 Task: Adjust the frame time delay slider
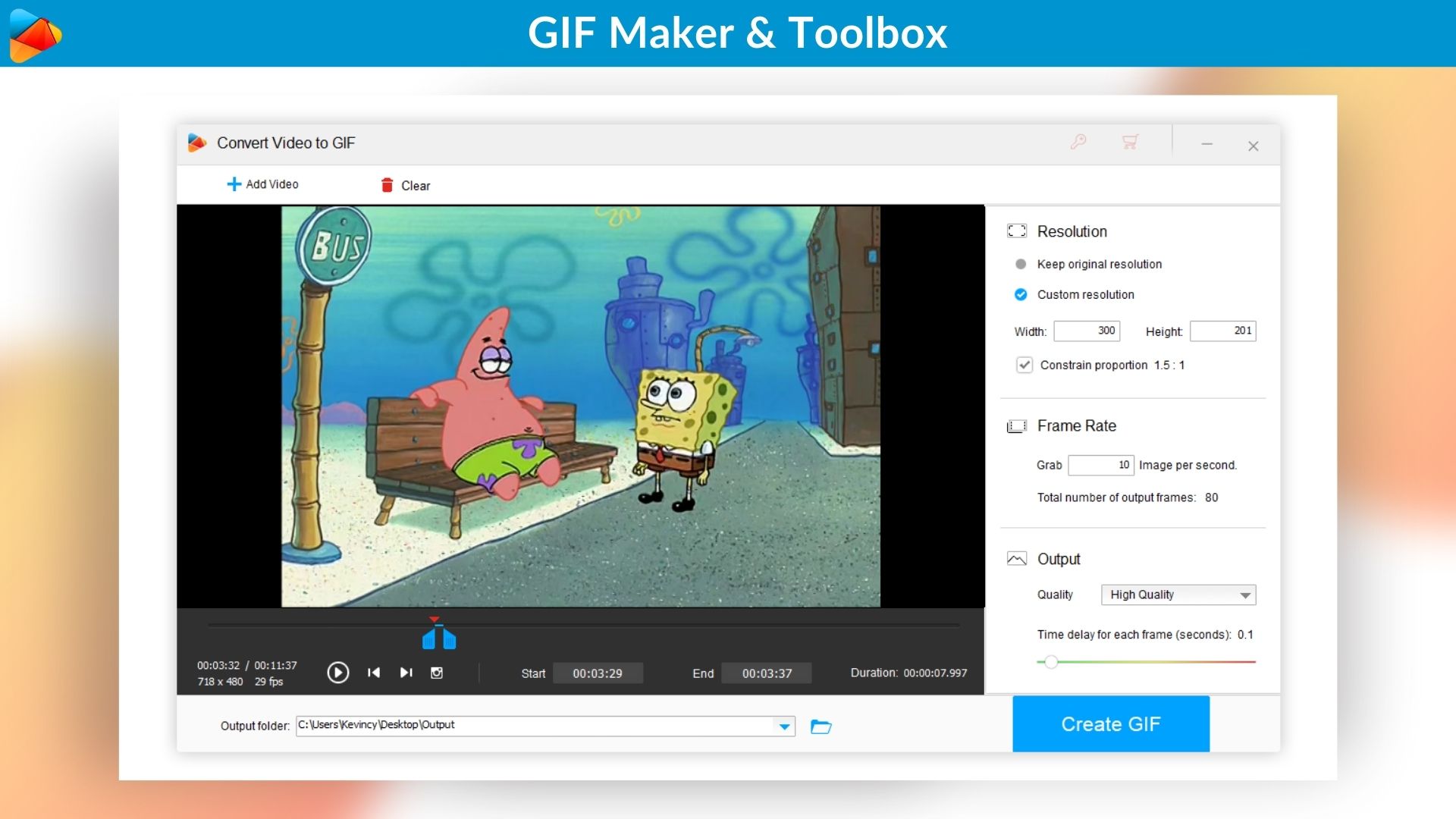[1051, 662]
